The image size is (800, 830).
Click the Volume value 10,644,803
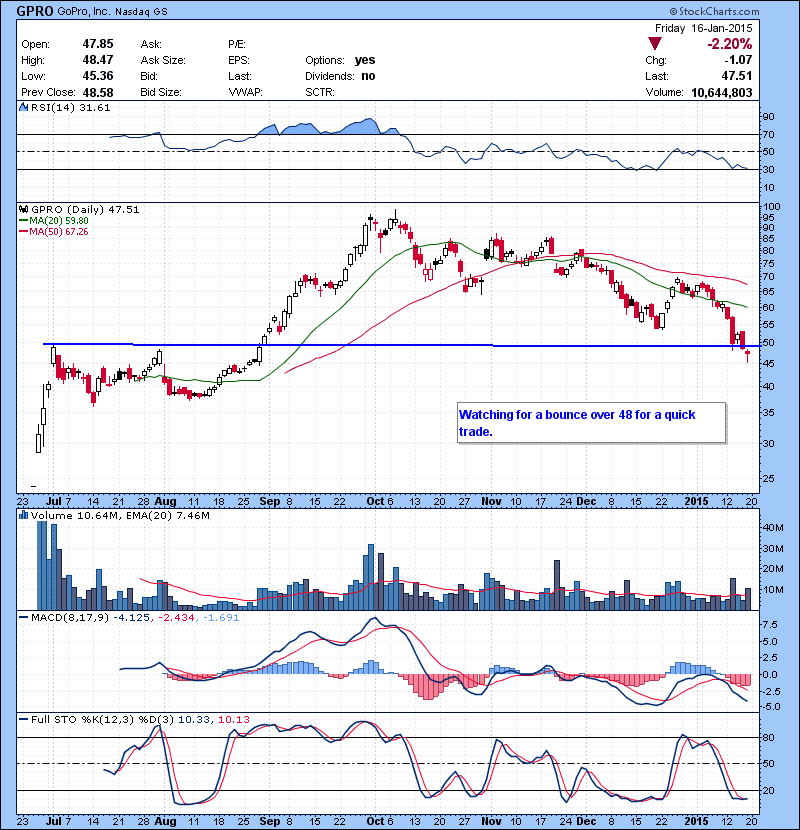722,93
